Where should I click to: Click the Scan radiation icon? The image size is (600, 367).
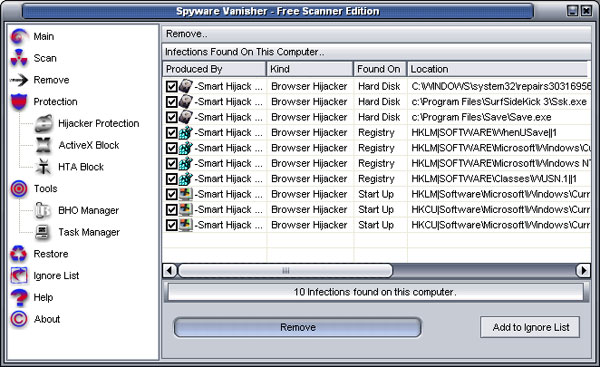tap(19, 58)
